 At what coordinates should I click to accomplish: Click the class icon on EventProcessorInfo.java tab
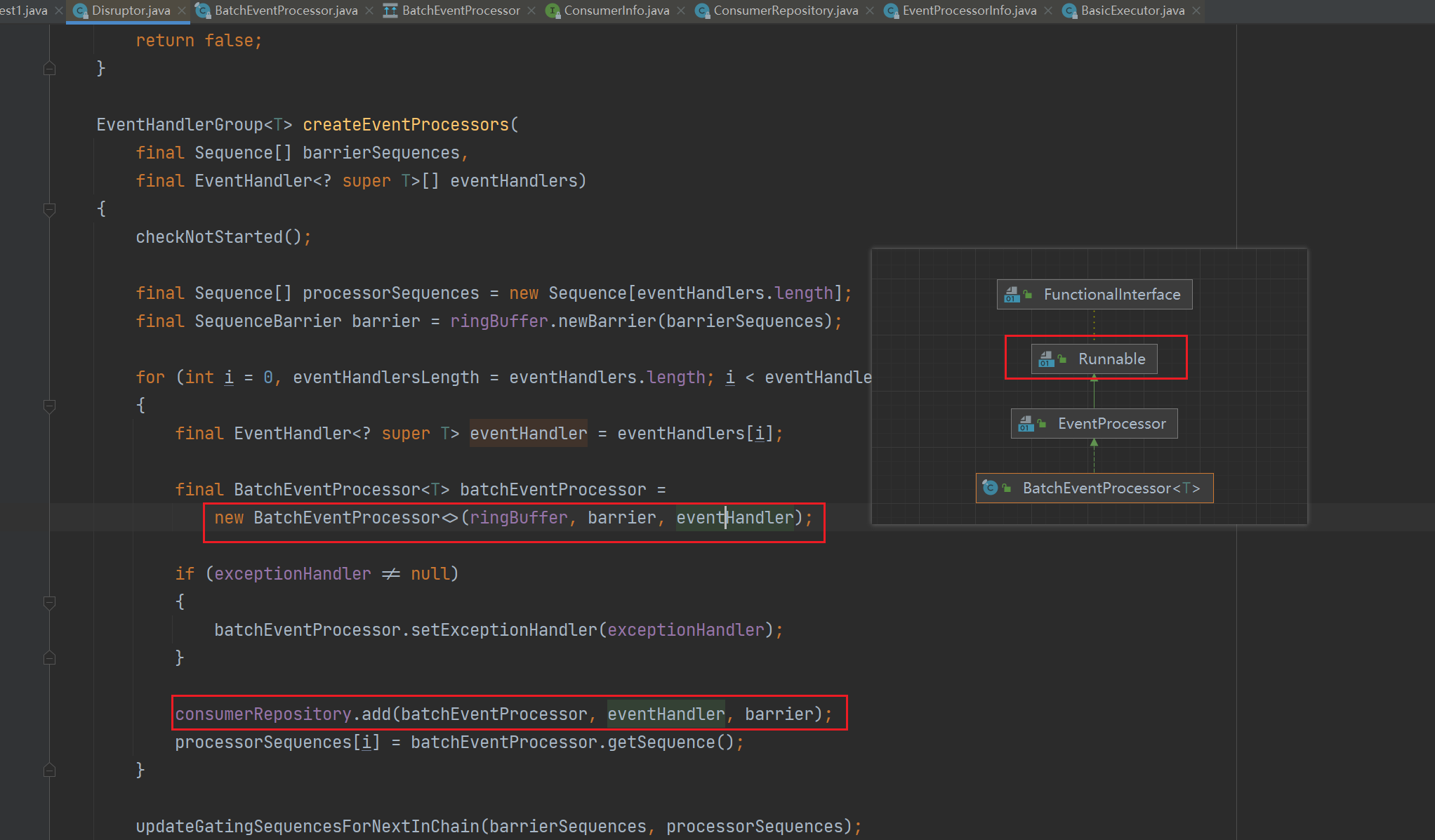click(x=891, y=11)
